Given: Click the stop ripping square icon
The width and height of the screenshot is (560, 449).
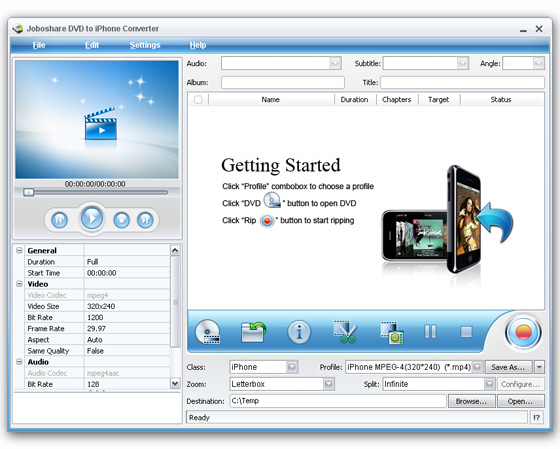Looking at the screenshot, I should coord(466,332).
